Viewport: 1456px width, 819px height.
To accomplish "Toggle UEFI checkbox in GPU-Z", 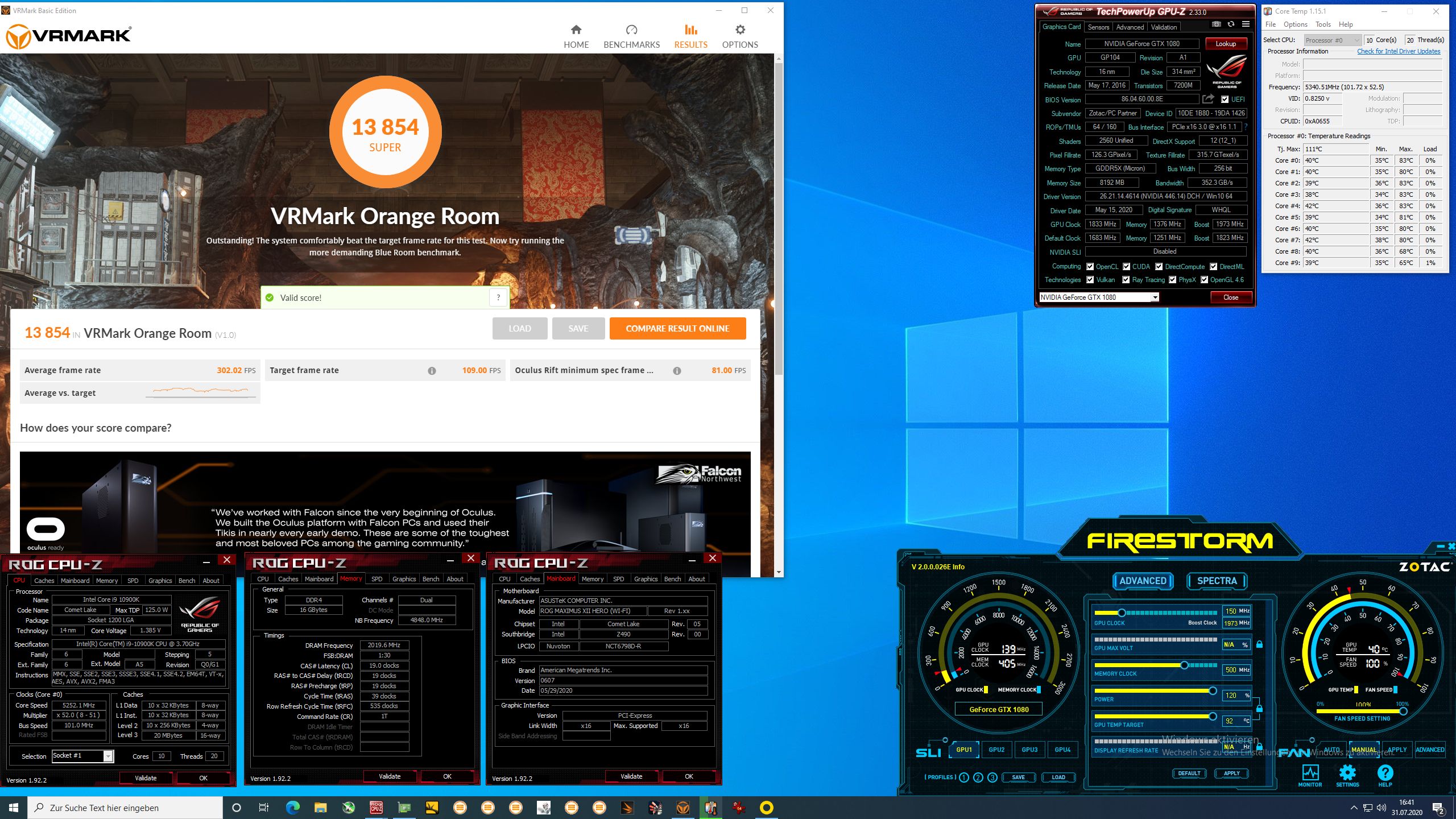I will click(1225, 100).
